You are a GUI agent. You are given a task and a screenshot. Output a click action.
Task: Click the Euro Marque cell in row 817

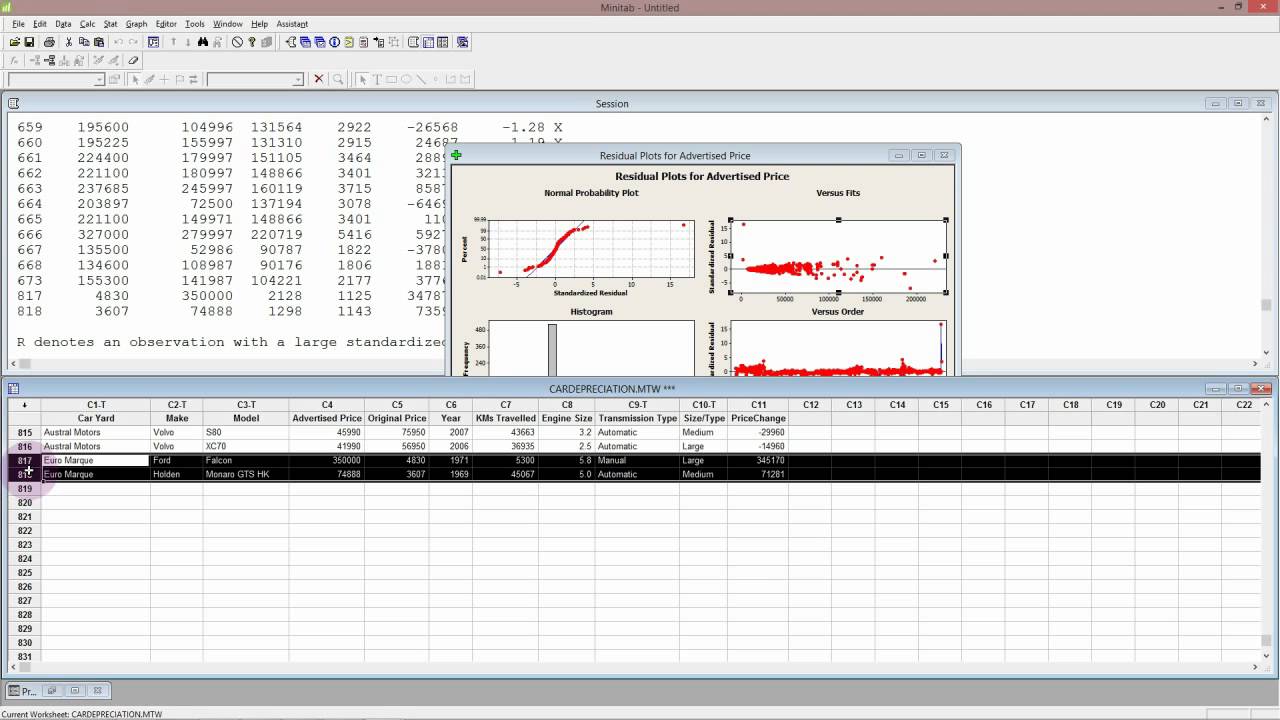(96, 461)
